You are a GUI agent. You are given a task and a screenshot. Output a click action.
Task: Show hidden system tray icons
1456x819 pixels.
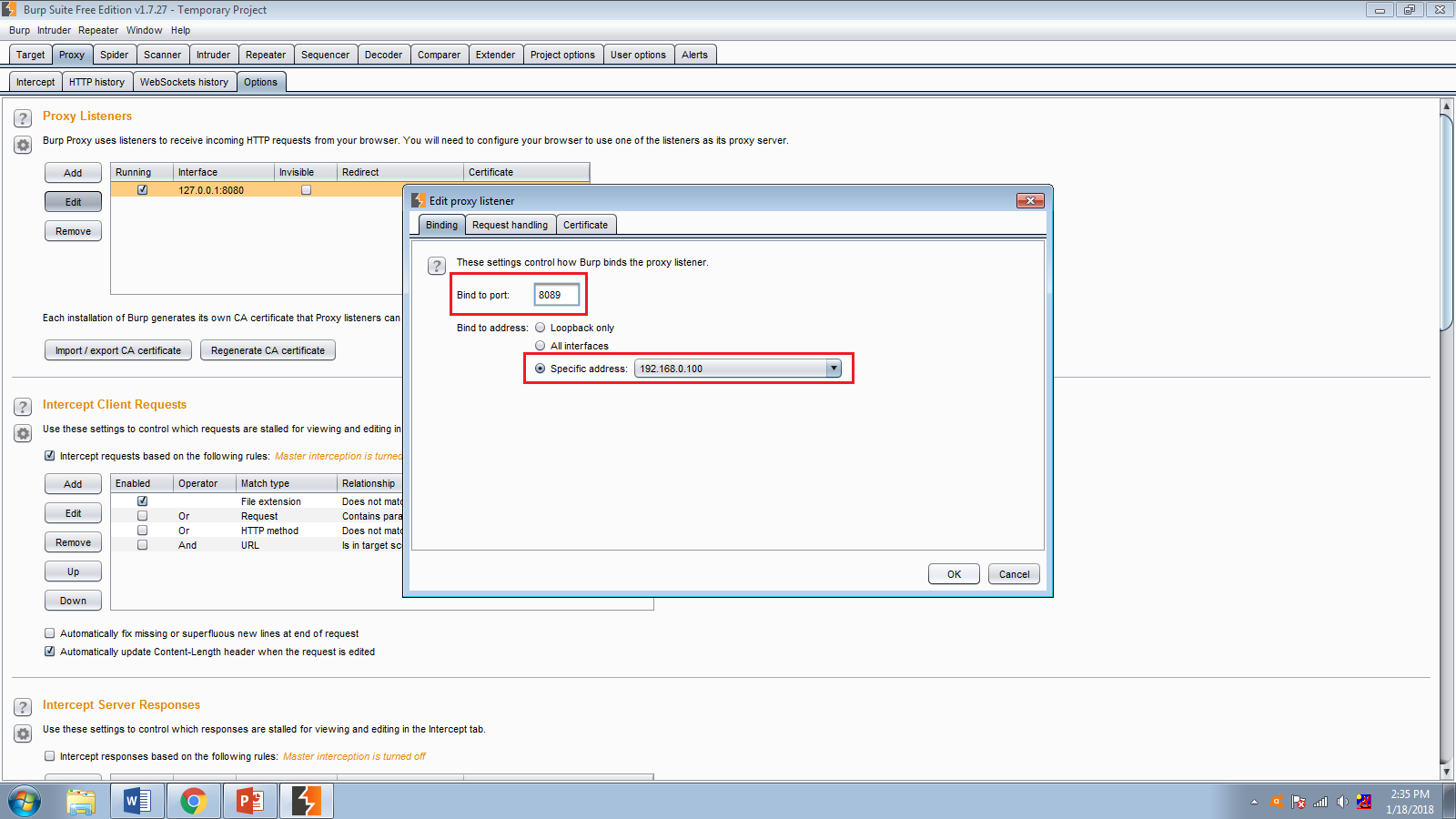coord(1254,802)
